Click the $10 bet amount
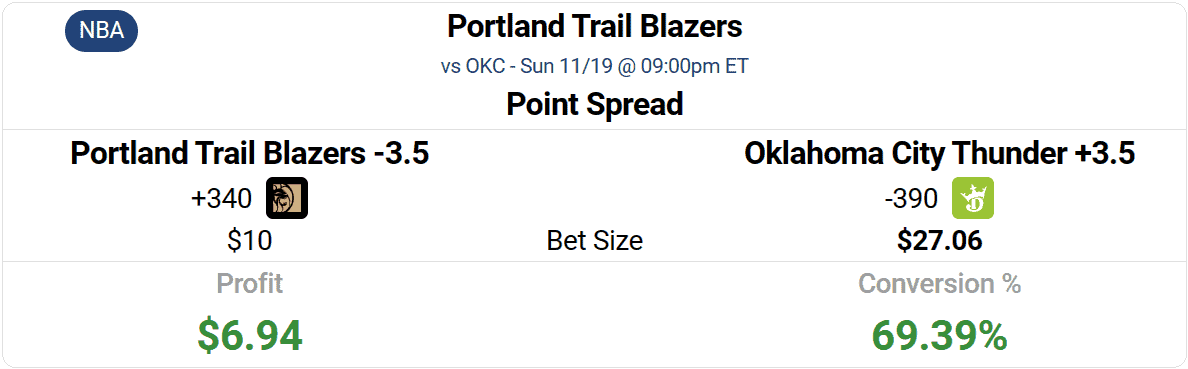The width and height of the screenshot is (1188, 369). click(249, 241)
